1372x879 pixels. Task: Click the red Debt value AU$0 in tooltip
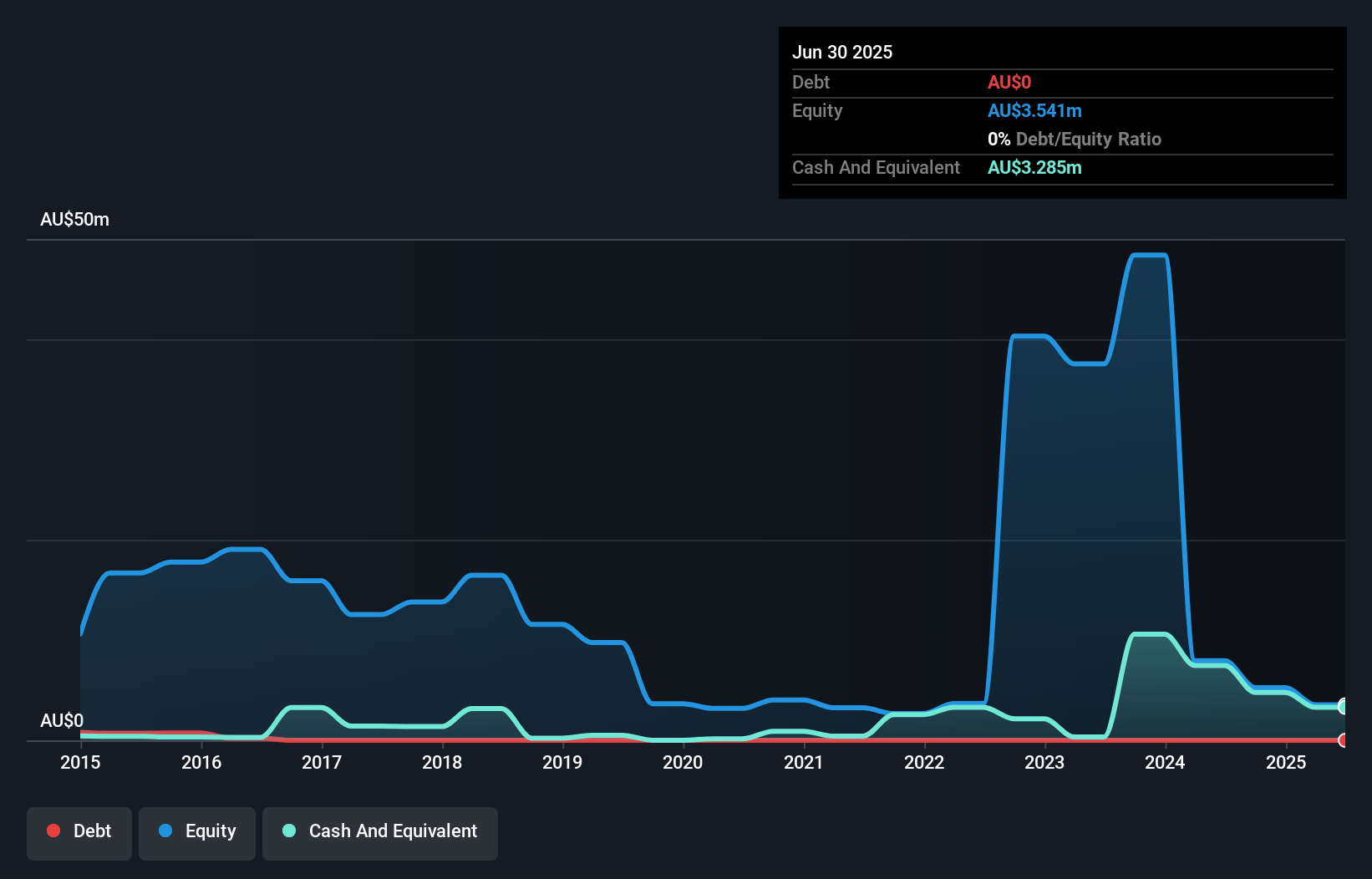1009,83
